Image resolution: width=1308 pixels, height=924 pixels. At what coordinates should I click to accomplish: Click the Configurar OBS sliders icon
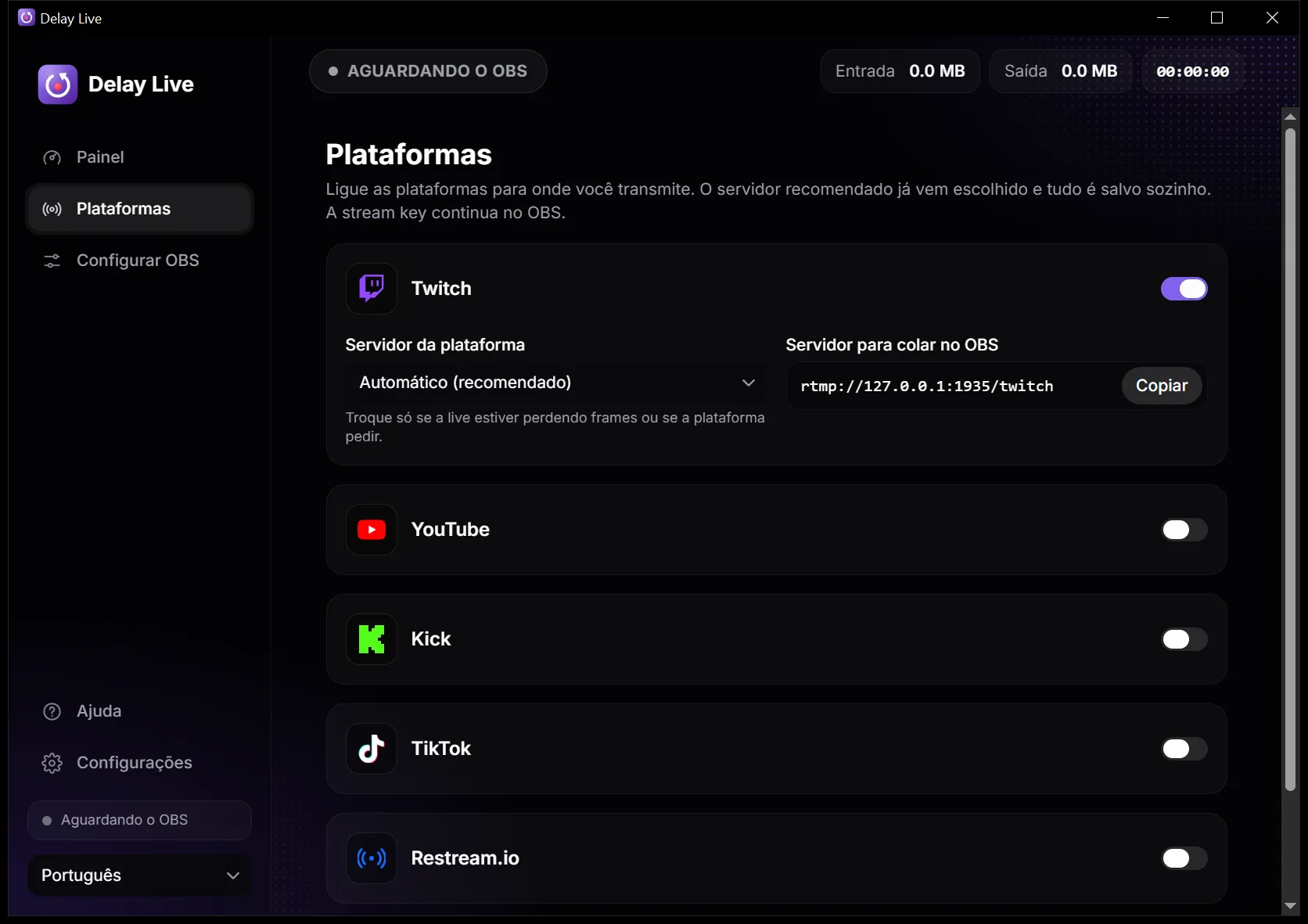coord(52,261)
